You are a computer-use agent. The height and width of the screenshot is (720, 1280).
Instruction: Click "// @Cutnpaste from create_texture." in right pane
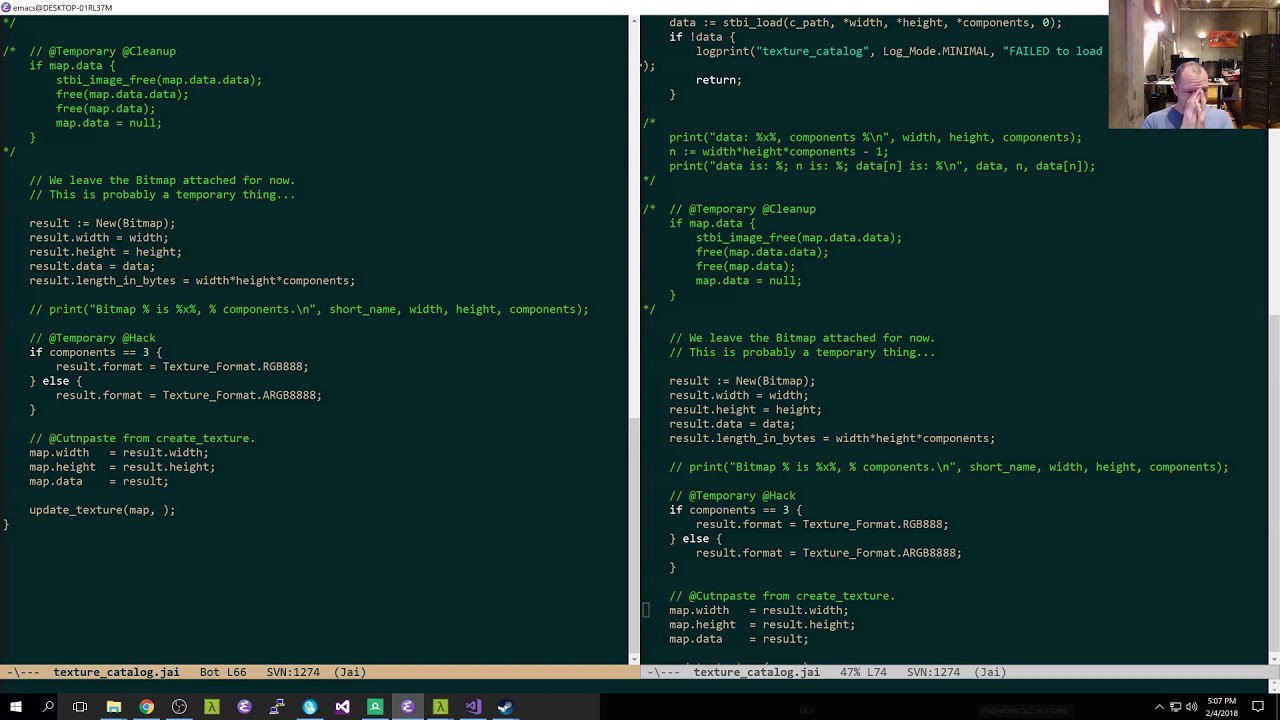coord(782,596)
